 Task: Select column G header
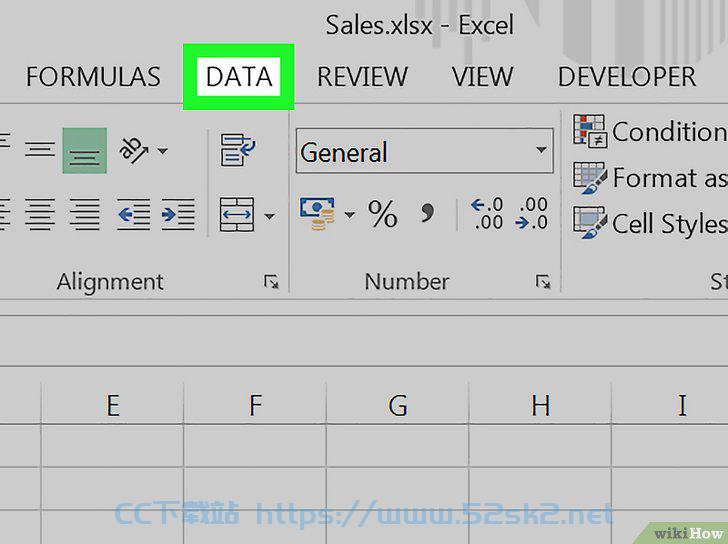tap(397, 405)
